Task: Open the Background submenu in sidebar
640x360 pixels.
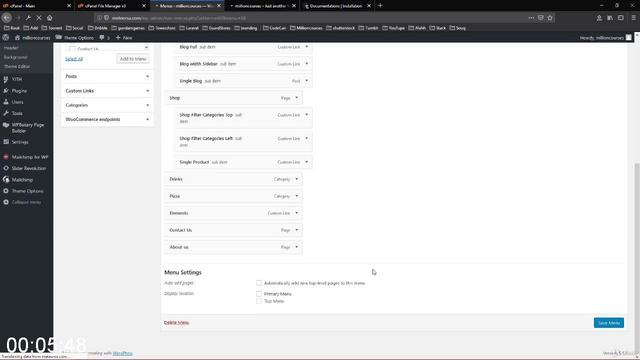Action: (x=16, y=57)
